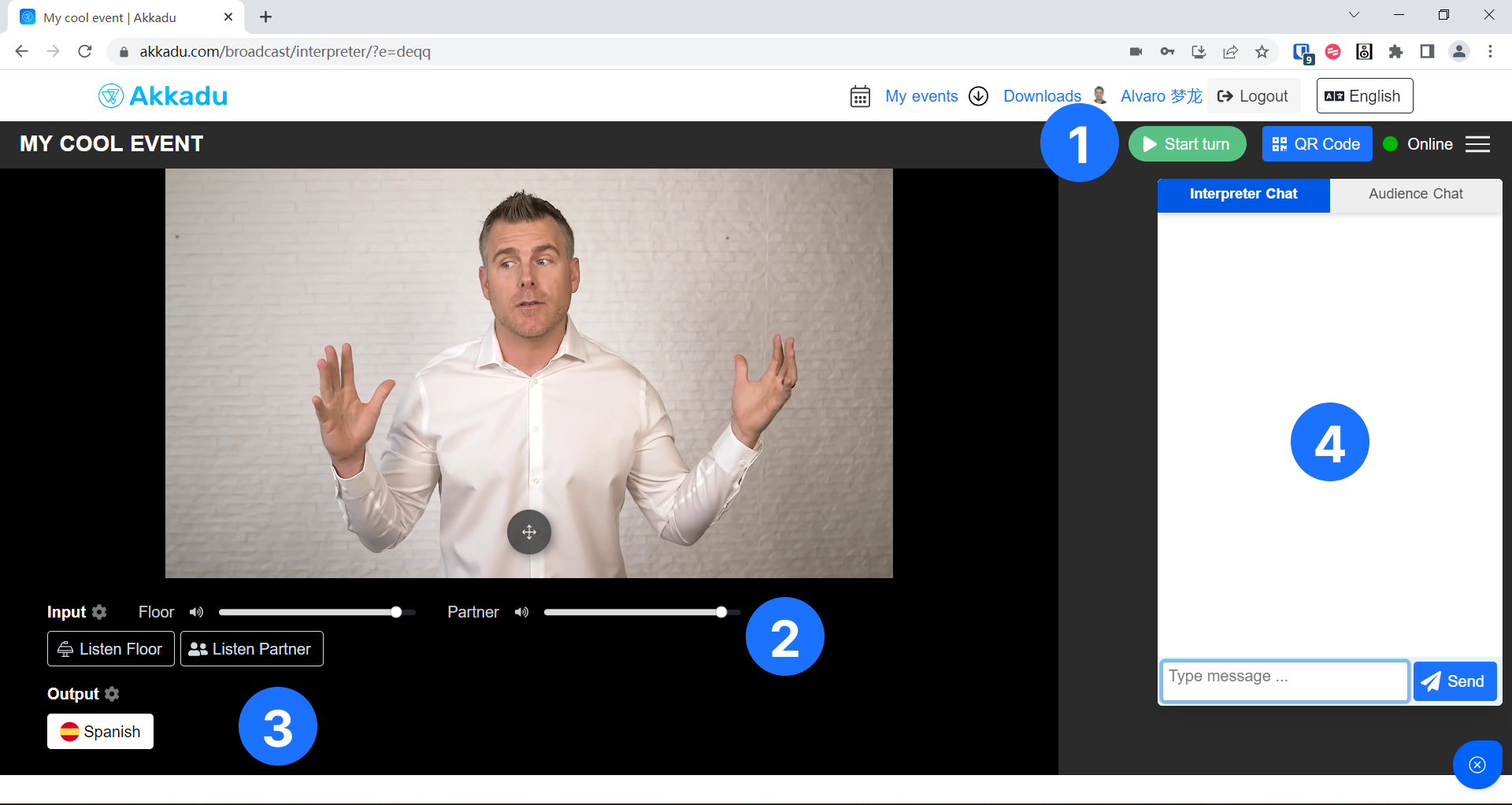
Task: Adjust the Partner volume slider
Action: pyautogui.click(x=642, y=612)
